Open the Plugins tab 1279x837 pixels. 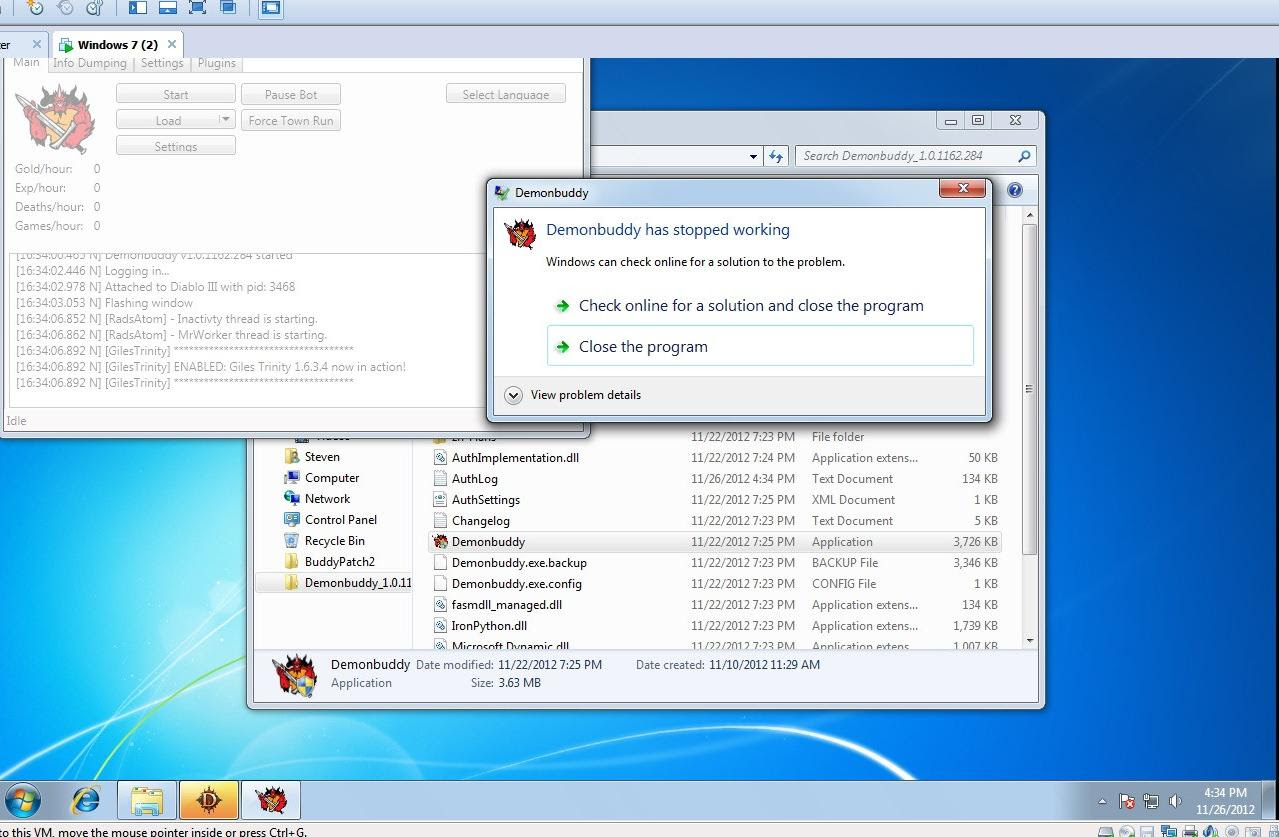click(x=217, y=63)
